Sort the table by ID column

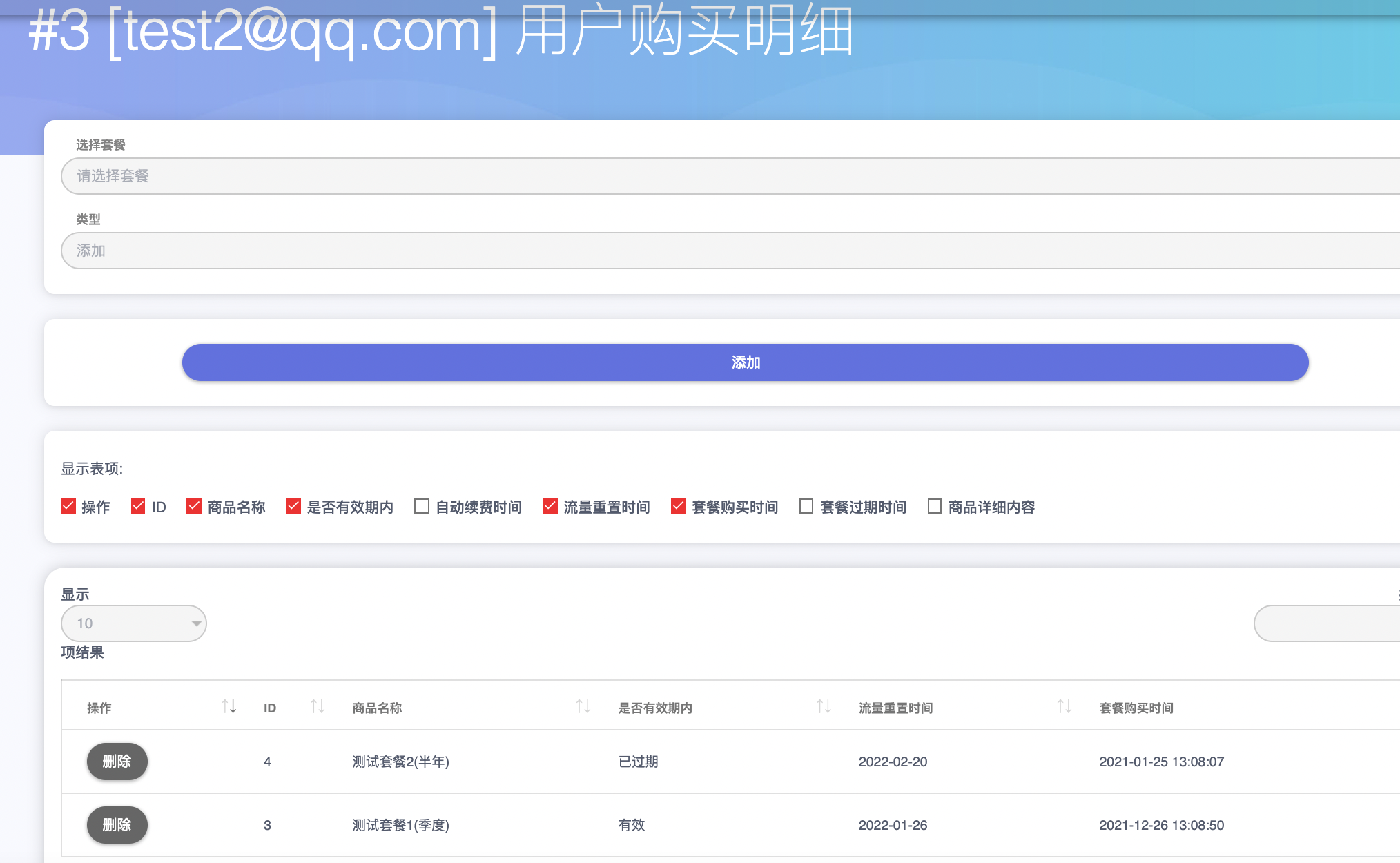(316, 706)
